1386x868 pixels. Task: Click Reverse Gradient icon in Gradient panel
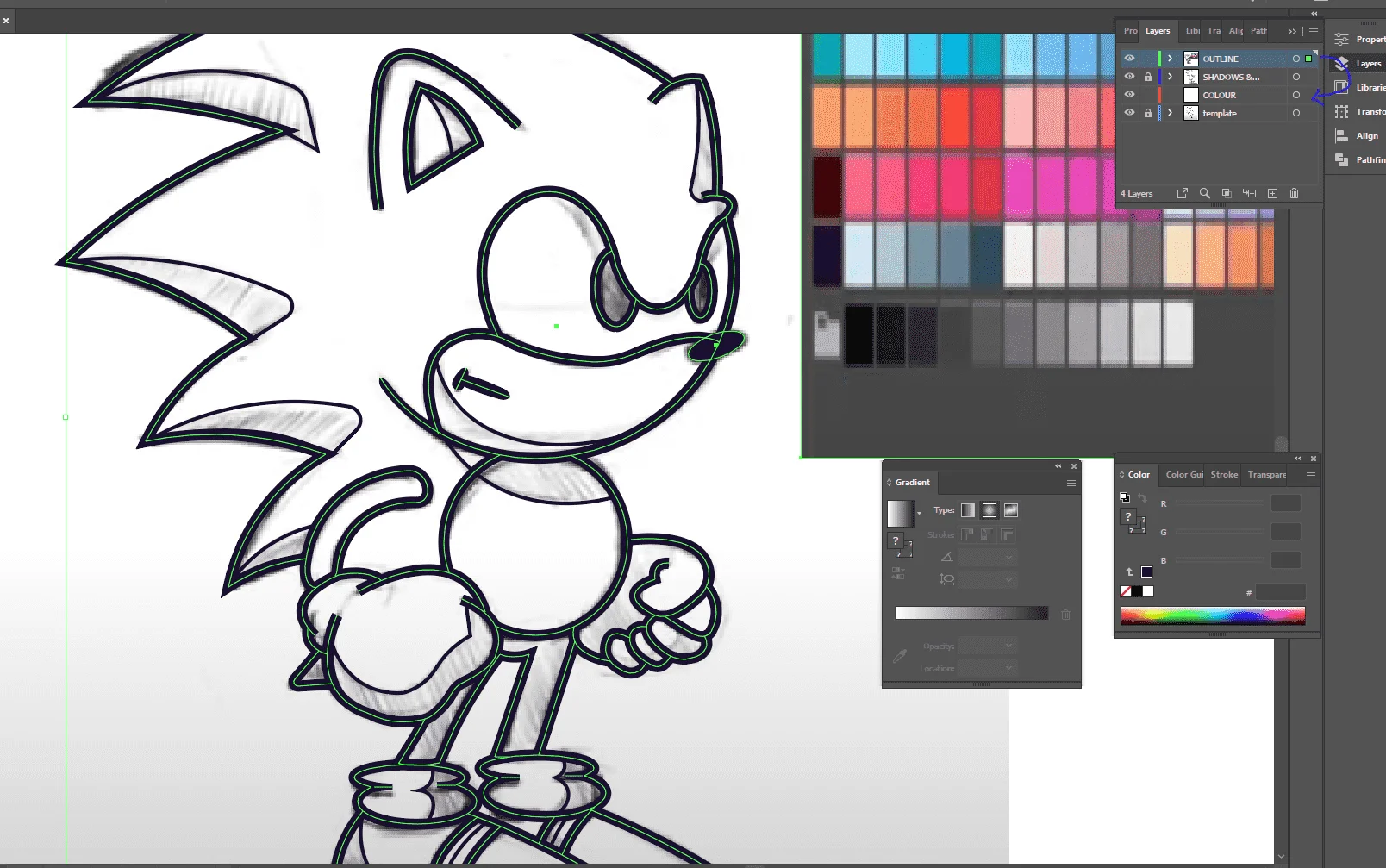coord(898,572)
